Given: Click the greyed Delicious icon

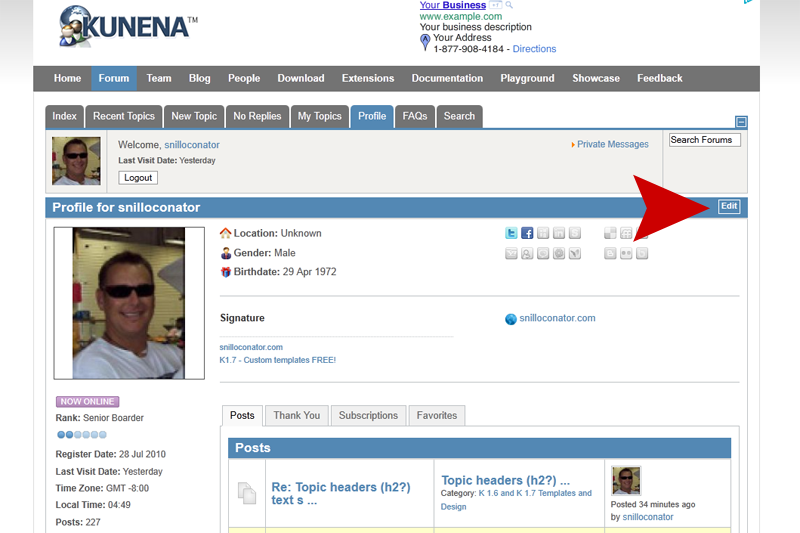Looking at the screenshot, I should [x=610, y=233].
